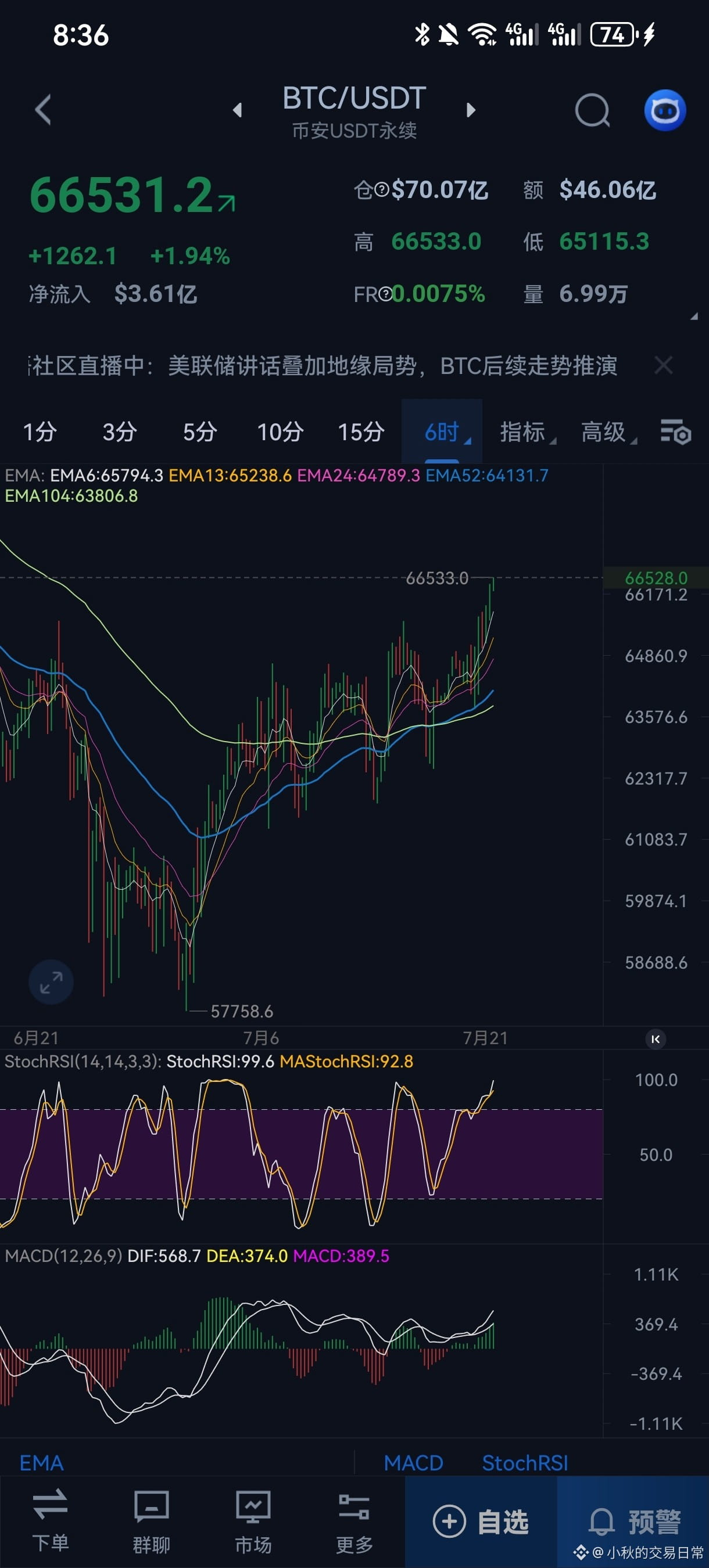
Task: Tap the 7月21 date axis label
Action: pos(485,1038)
